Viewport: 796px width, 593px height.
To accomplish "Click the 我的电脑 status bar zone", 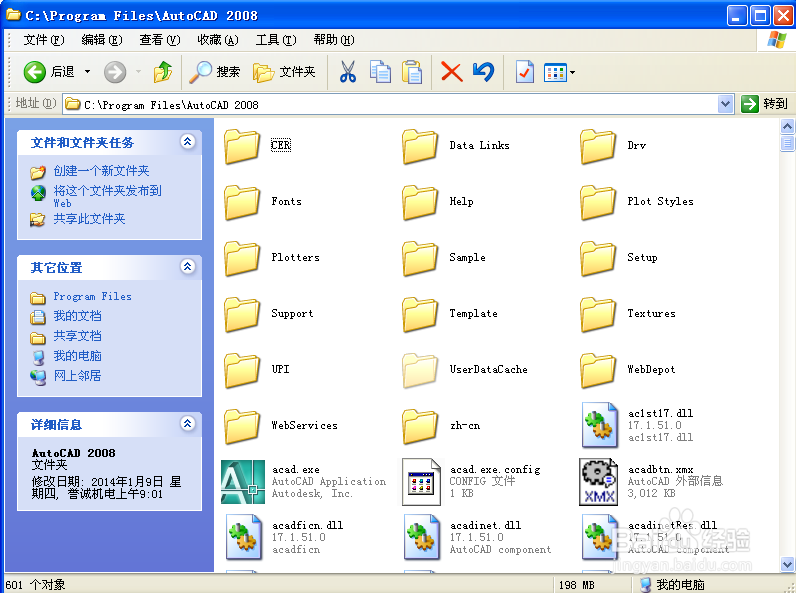I will pos(673,585).
